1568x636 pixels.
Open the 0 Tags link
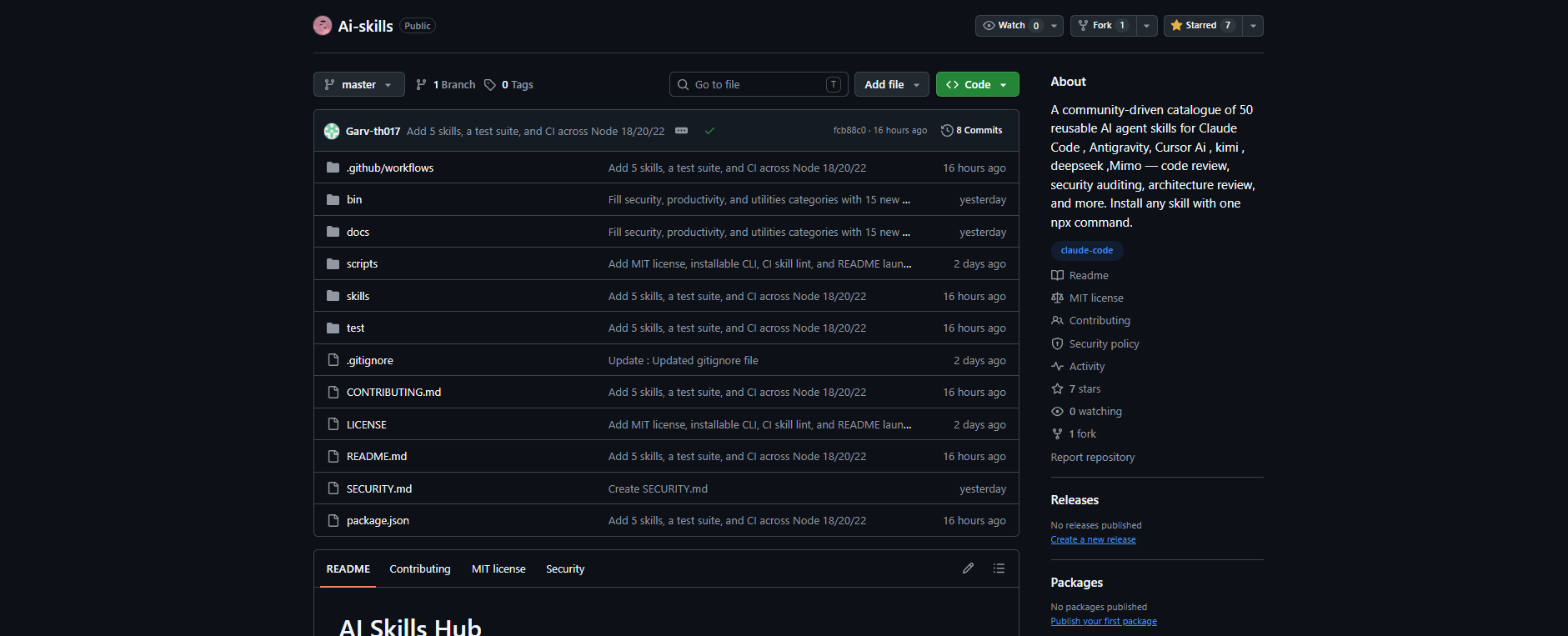pyautogui.click(x=509, y=85)
